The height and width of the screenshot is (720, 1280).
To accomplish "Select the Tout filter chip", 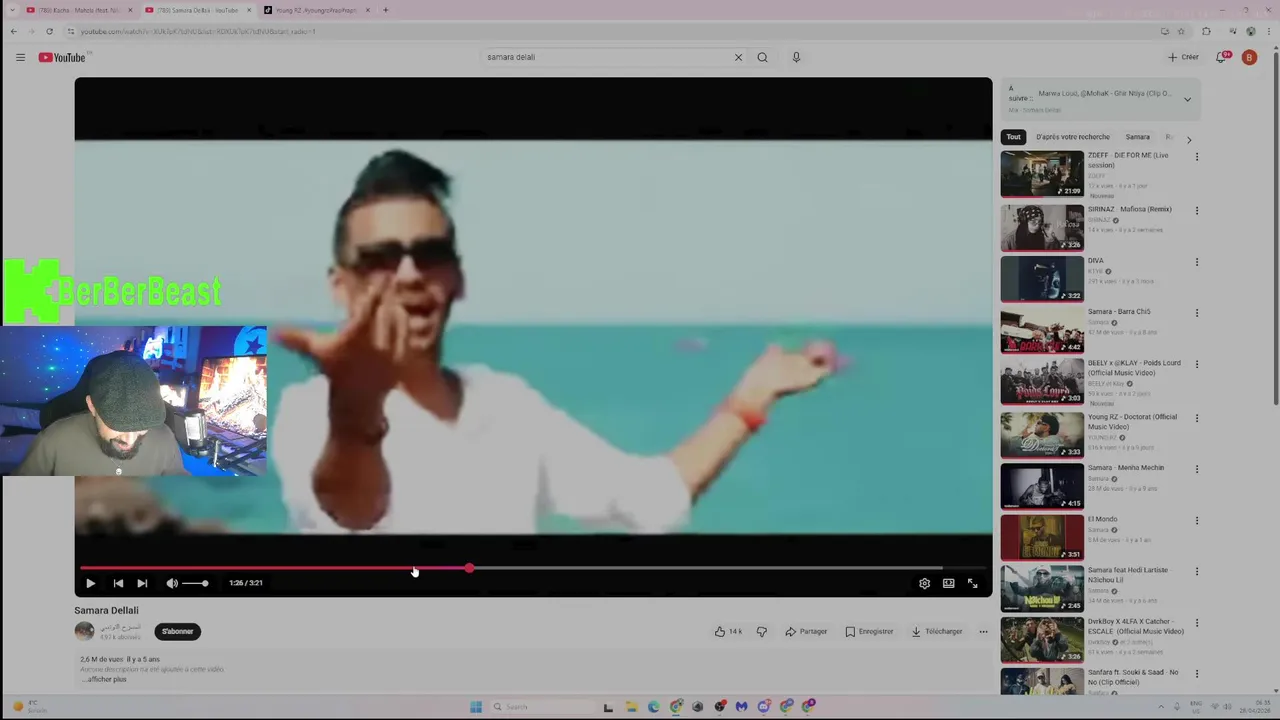I will pos(1013,137).
